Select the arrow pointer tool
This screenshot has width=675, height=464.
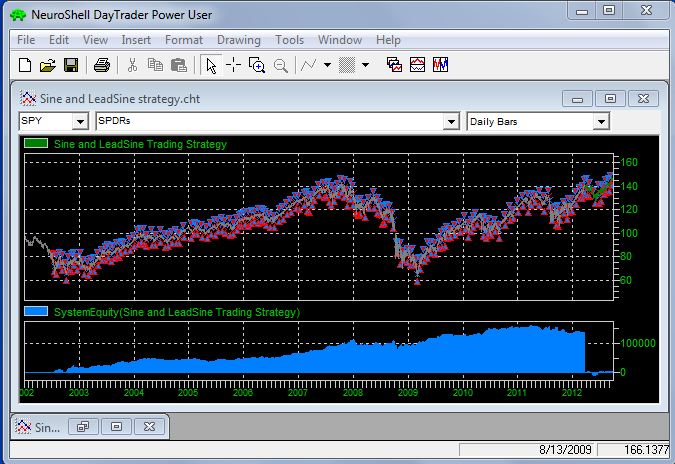pyautogui.click(x=211, y=66)
